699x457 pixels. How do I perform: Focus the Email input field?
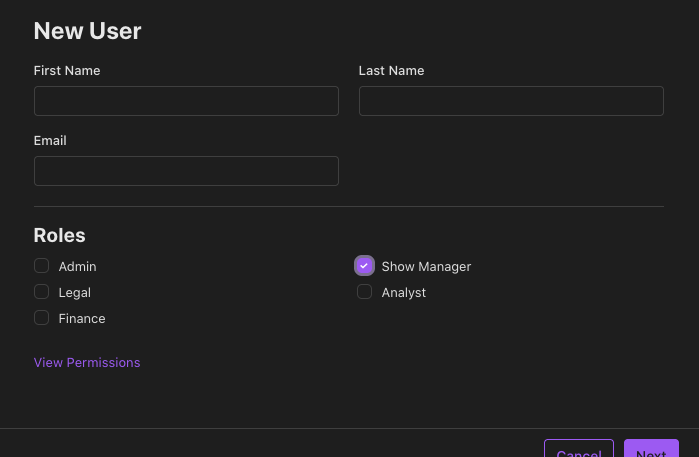click(x=186, y=171)
